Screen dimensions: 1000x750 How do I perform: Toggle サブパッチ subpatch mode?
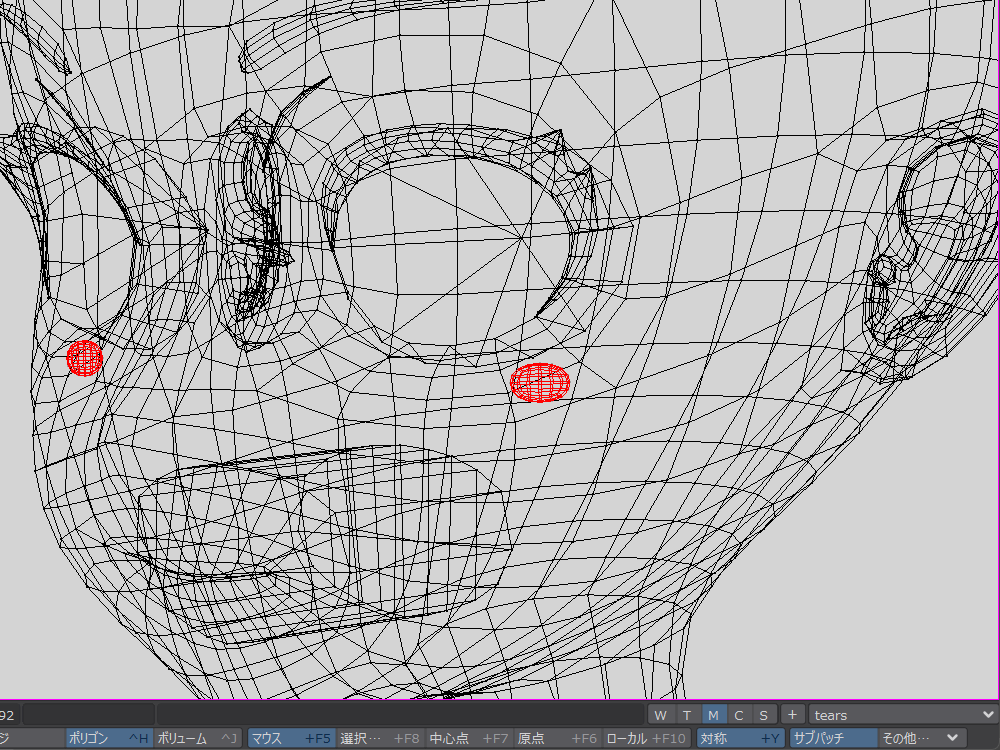tap(832, 739)
